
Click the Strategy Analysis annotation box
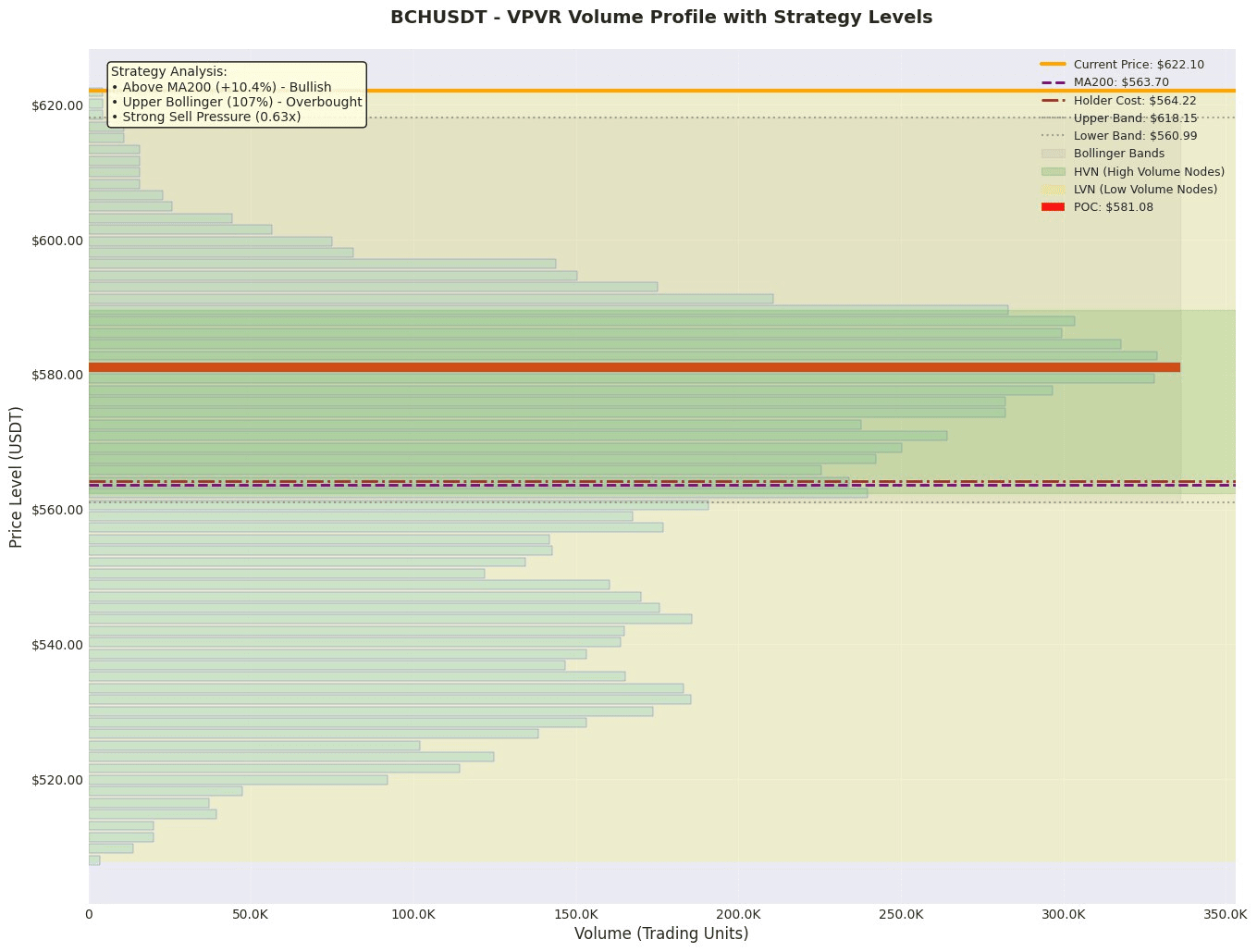(237, 94)
